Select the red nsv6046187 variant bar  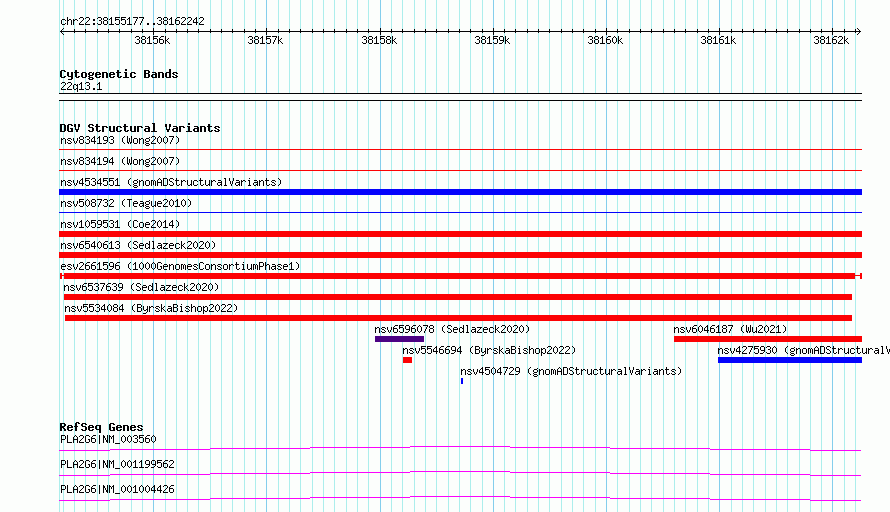767,339
